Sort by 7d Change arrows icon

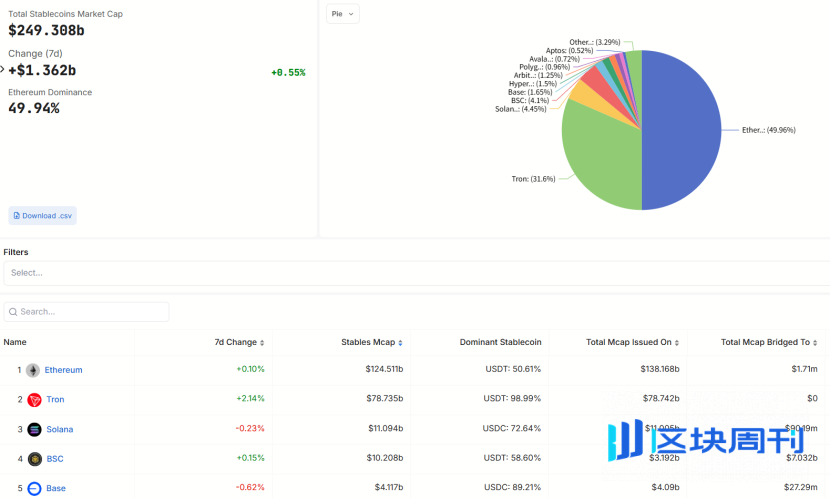point(262,343)
